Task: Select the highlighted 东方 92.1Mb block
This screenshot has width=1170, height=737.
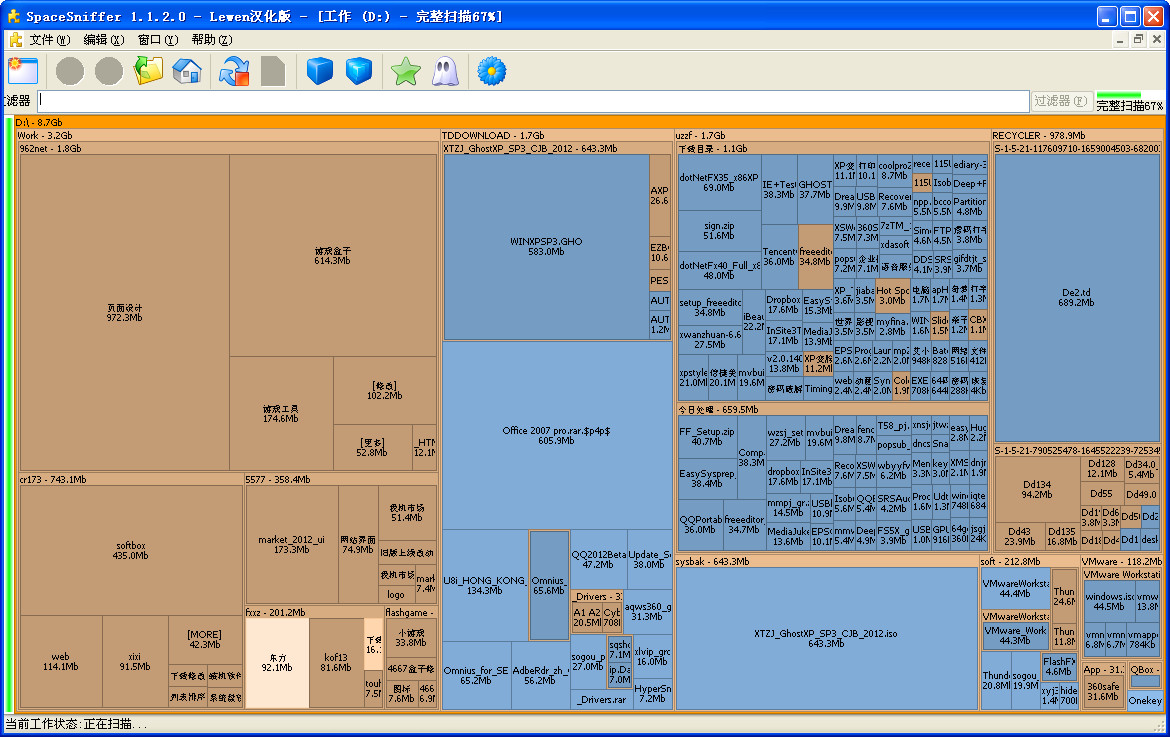Action: (x=277, y=663)
